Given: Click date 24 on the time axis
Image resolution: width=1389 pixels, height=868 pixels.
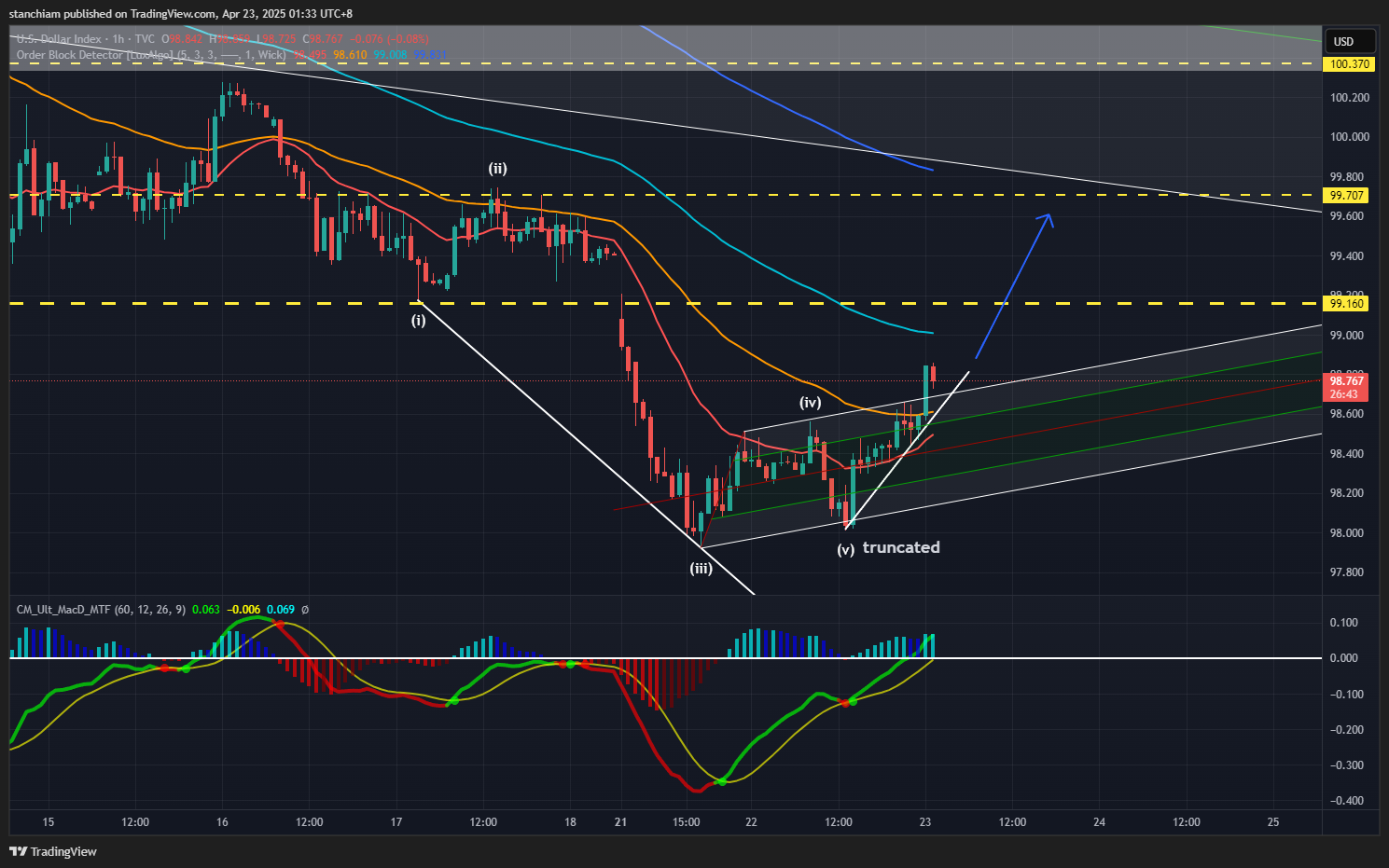Looking at the screenshot, I should (1100, 822).
